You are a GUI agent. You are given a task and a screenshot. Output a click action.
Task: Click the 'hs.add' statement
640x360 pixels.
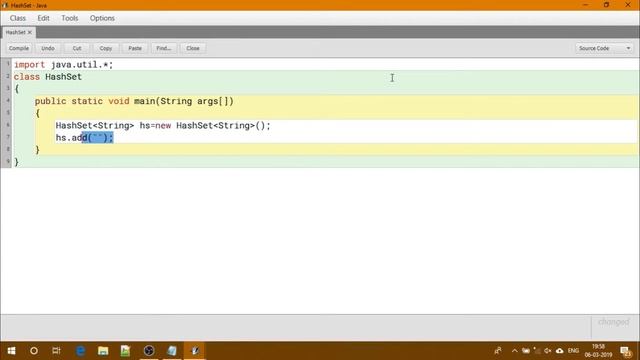tap(84, 138)
